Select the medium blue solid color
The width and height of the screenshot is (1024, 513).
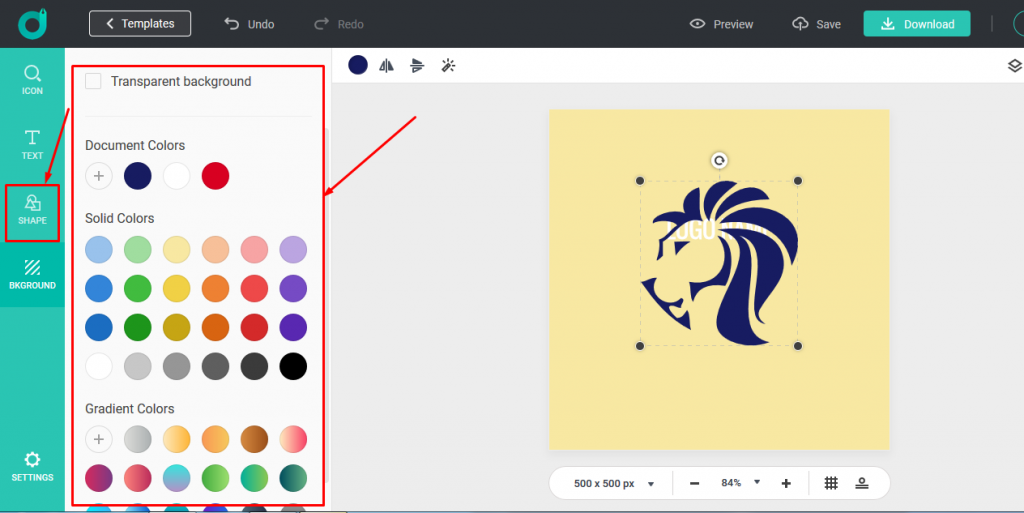tap(99, 288)
